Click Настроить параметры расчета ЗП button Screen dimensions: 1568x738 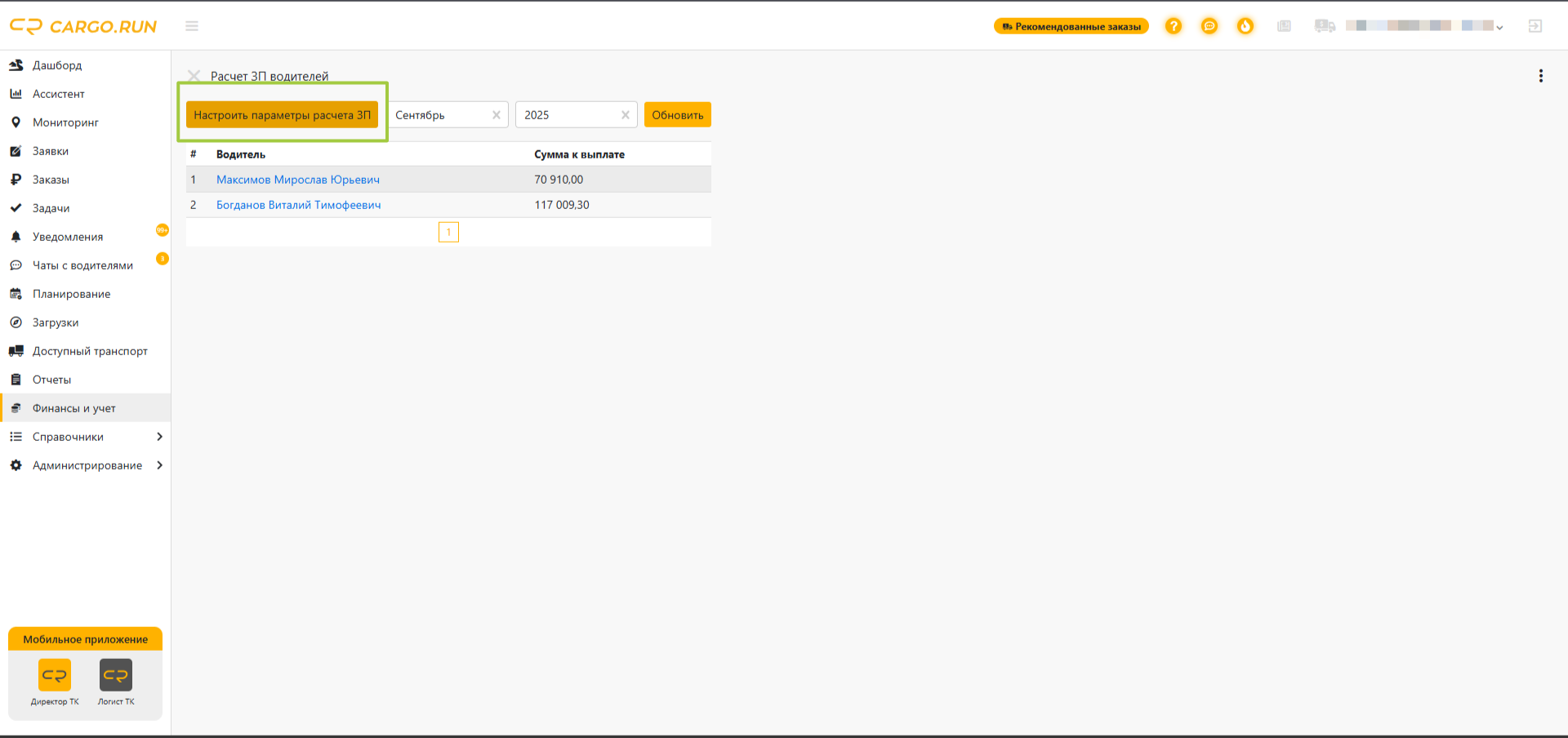[x=283, y=115]
